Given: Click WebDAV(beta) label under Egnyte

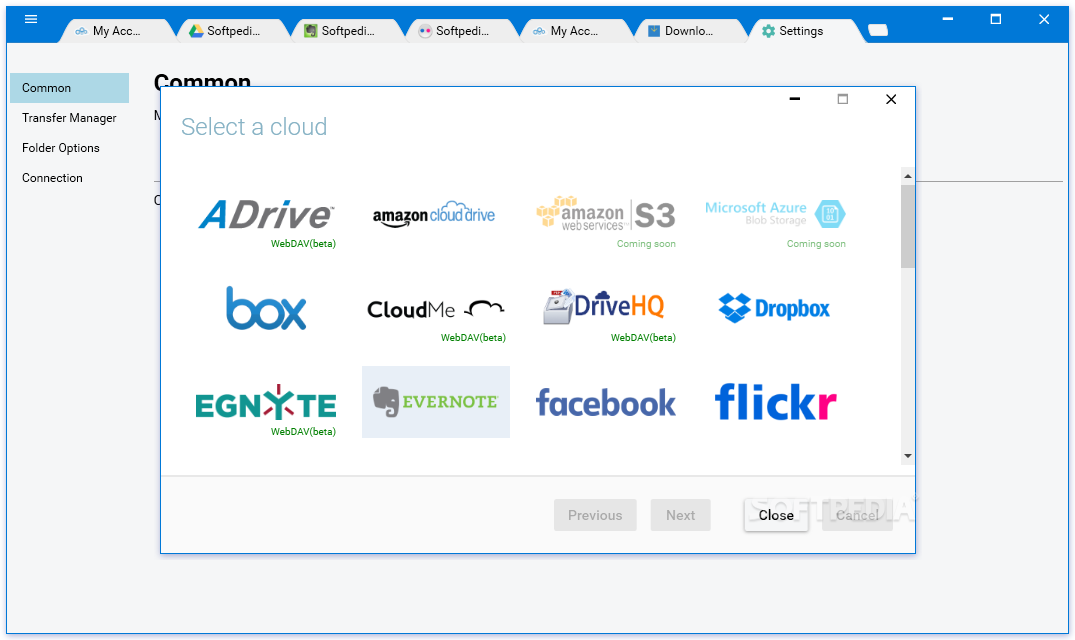Looking at the screenshot, I should [303, 432].
